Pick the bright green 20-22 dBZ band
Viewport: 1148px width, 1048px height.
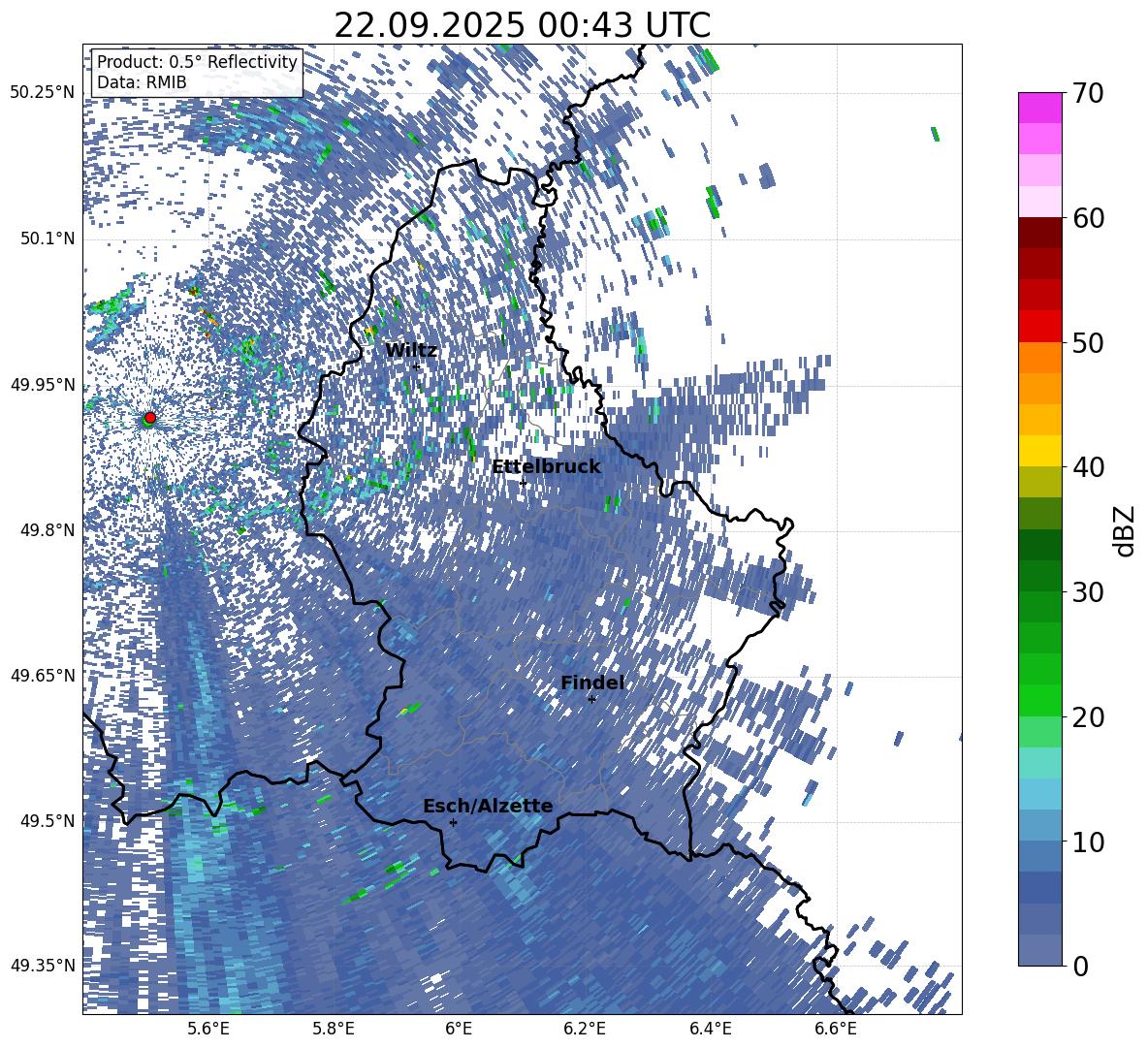(1039, 700)
